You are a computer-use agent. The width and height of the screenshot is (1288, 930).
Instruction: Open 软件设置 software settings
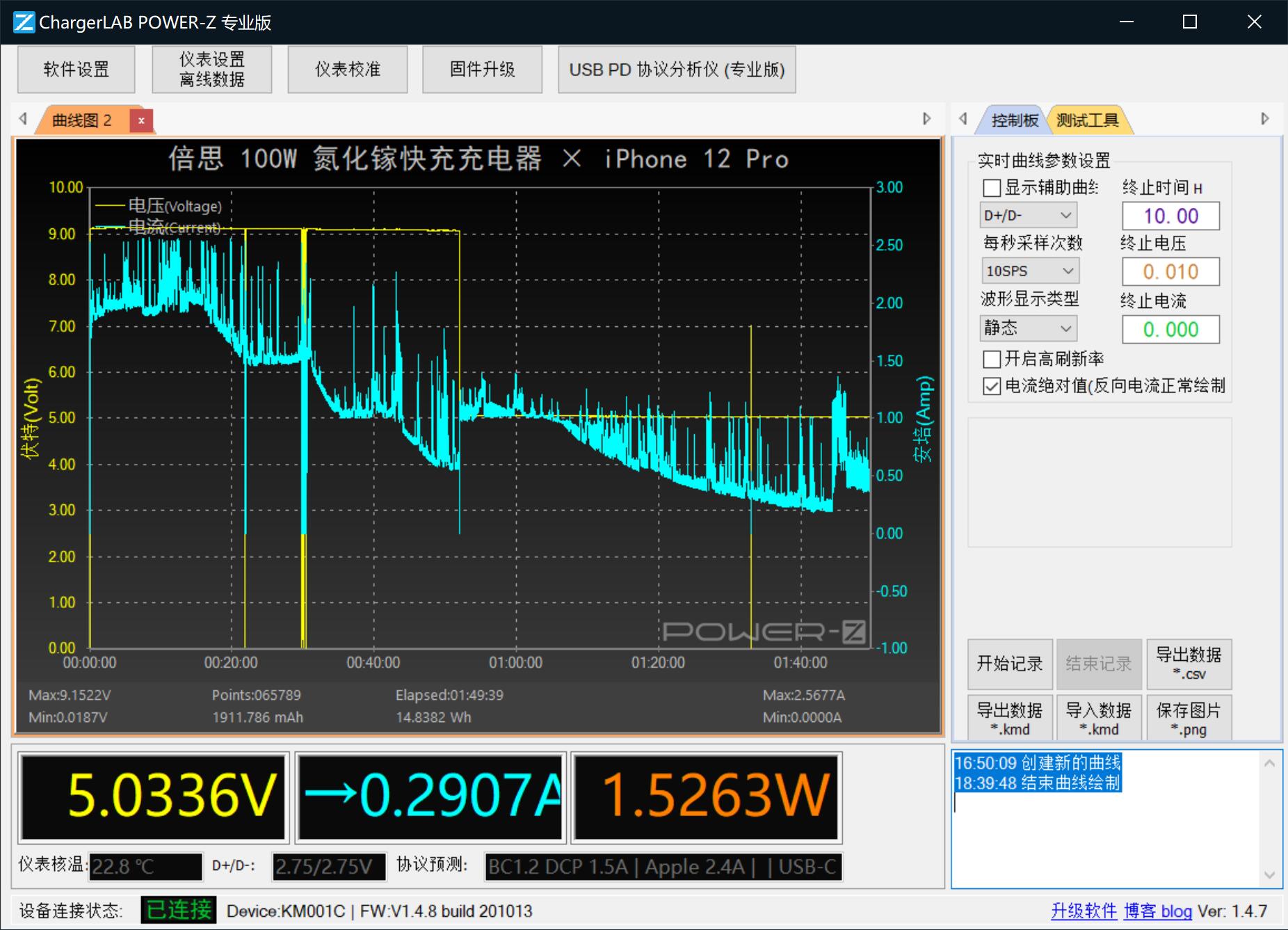tap(76, 69)
